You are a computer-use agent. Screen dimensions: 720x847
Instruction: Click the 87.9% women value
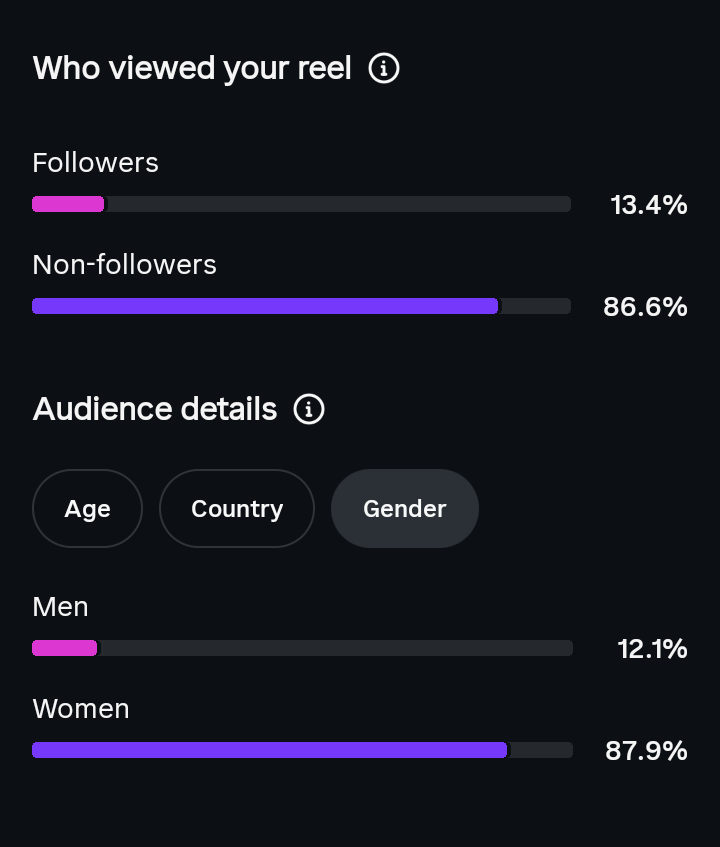646,751
